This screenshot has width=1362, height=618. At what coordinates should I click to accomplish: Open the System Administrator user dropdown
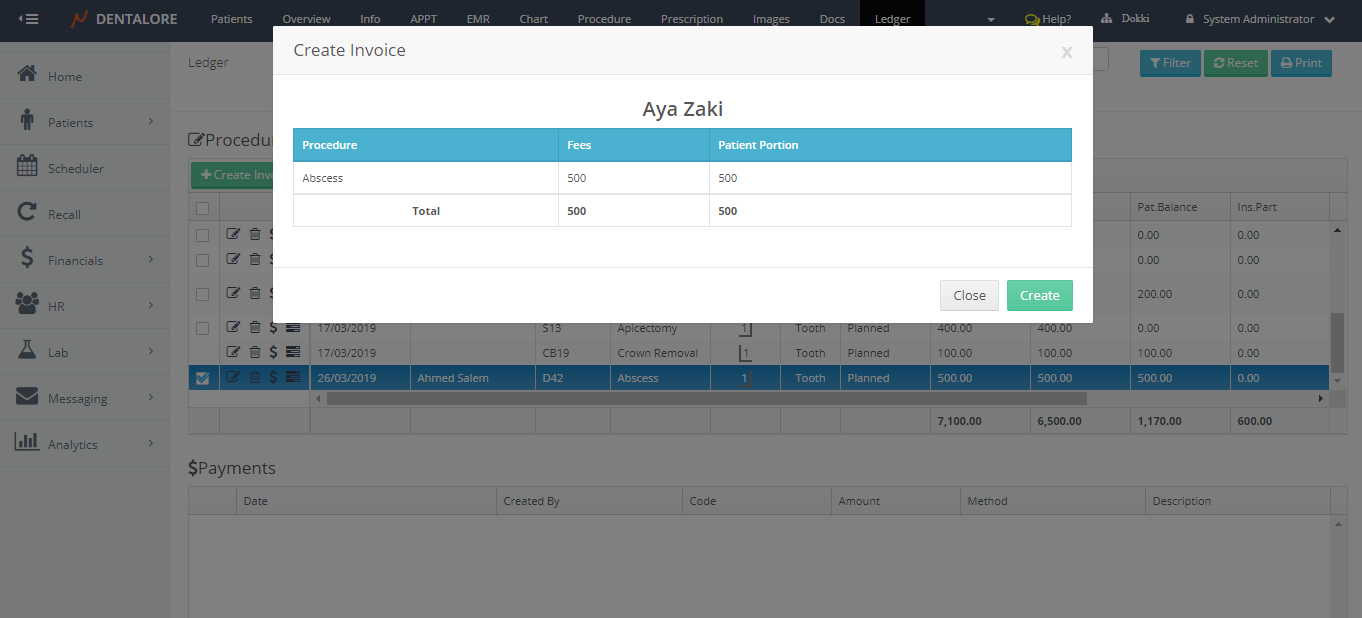[x=1260, y=19]
